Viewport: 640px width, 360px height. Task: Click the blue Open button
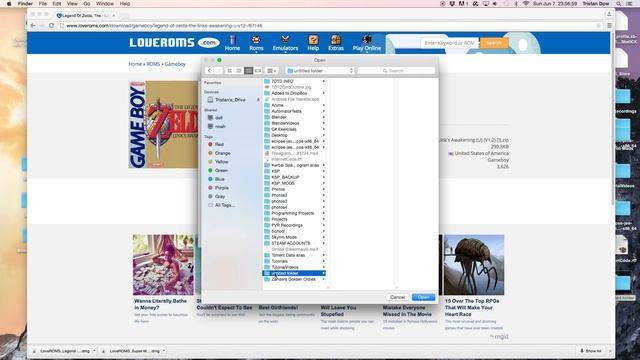click(x=423, y=297)
